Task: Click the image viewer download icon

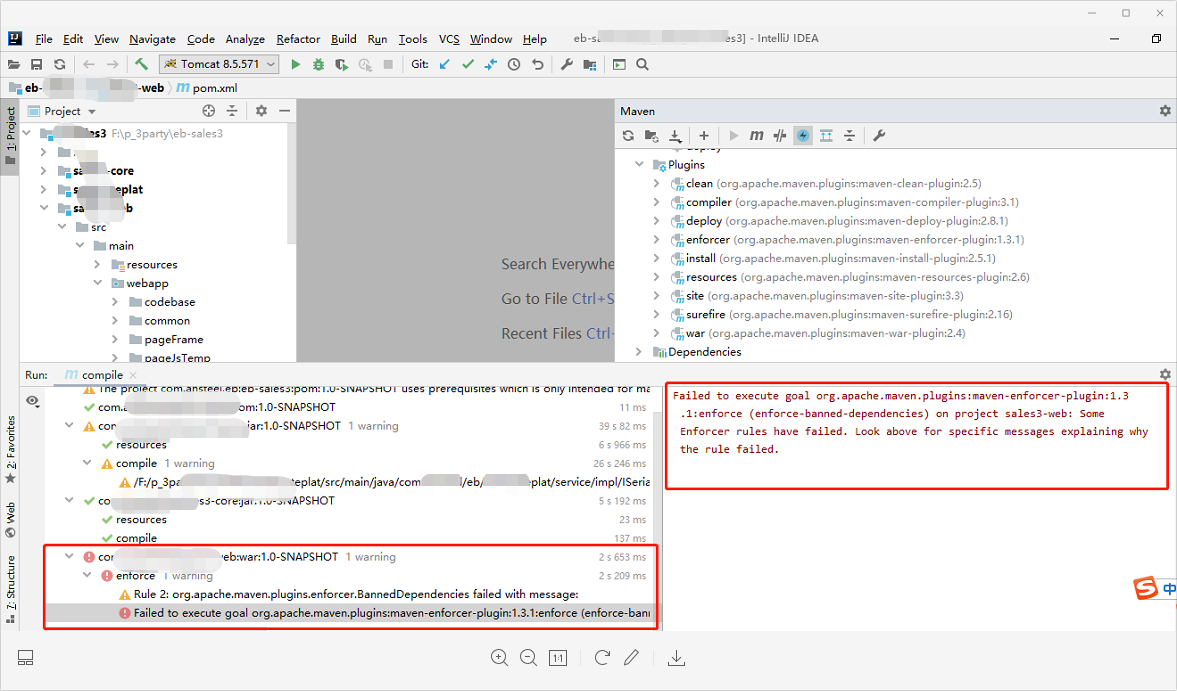Action: 676,658
